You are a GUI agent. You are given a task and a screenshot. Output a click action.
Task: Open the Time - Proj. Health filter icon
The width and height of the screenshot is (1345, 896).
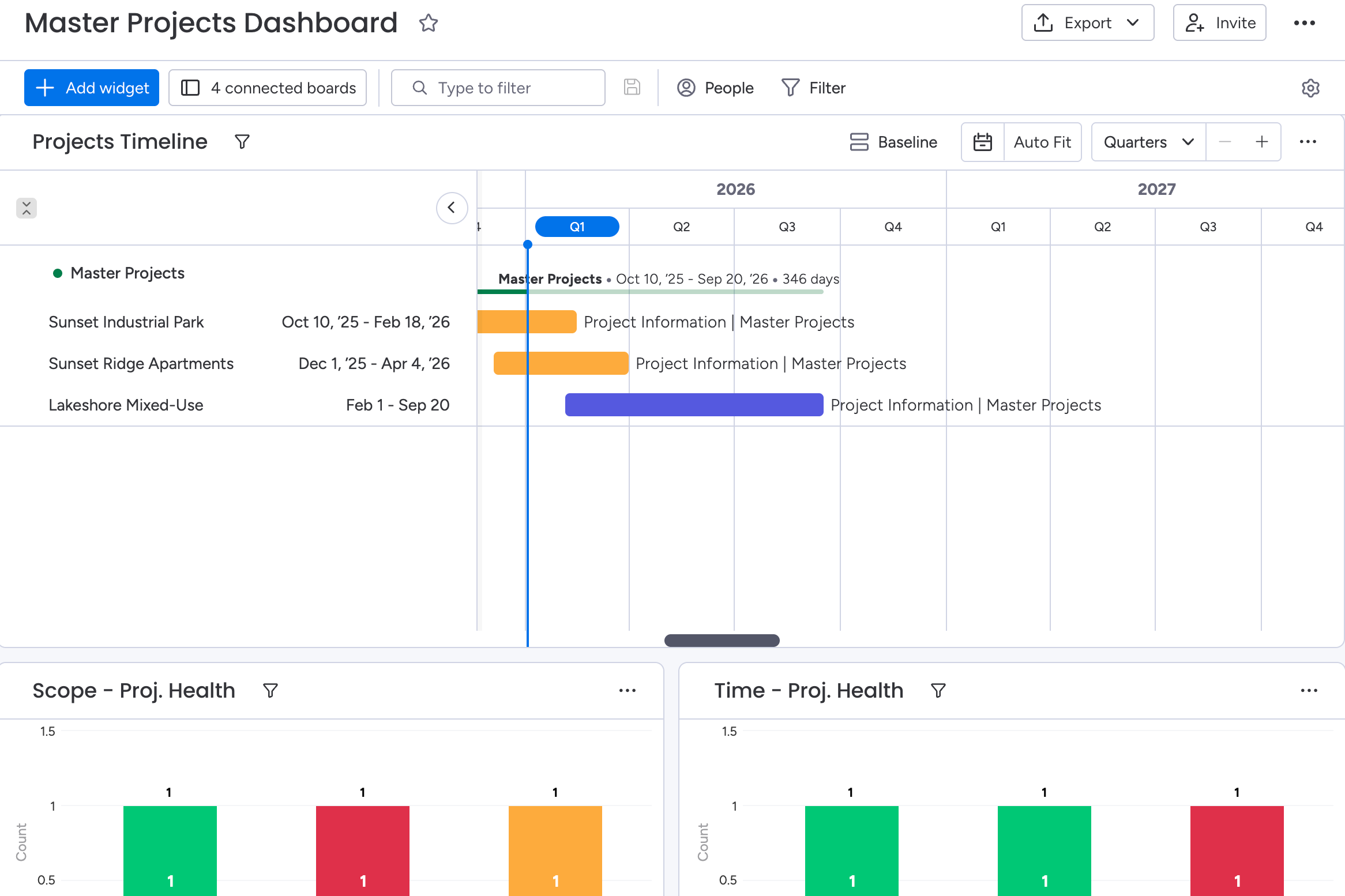pos(938,690)
